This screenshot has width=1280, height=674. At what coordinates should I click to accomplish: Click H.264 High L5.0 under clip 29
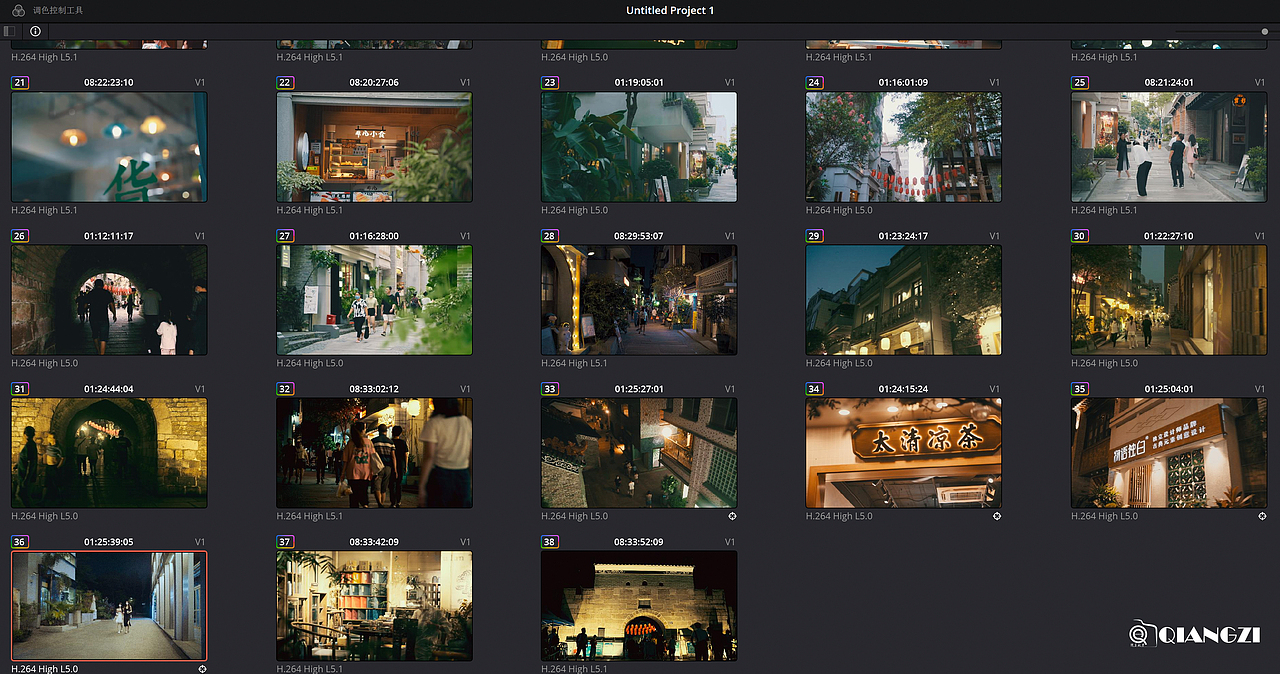click(839, 363)
